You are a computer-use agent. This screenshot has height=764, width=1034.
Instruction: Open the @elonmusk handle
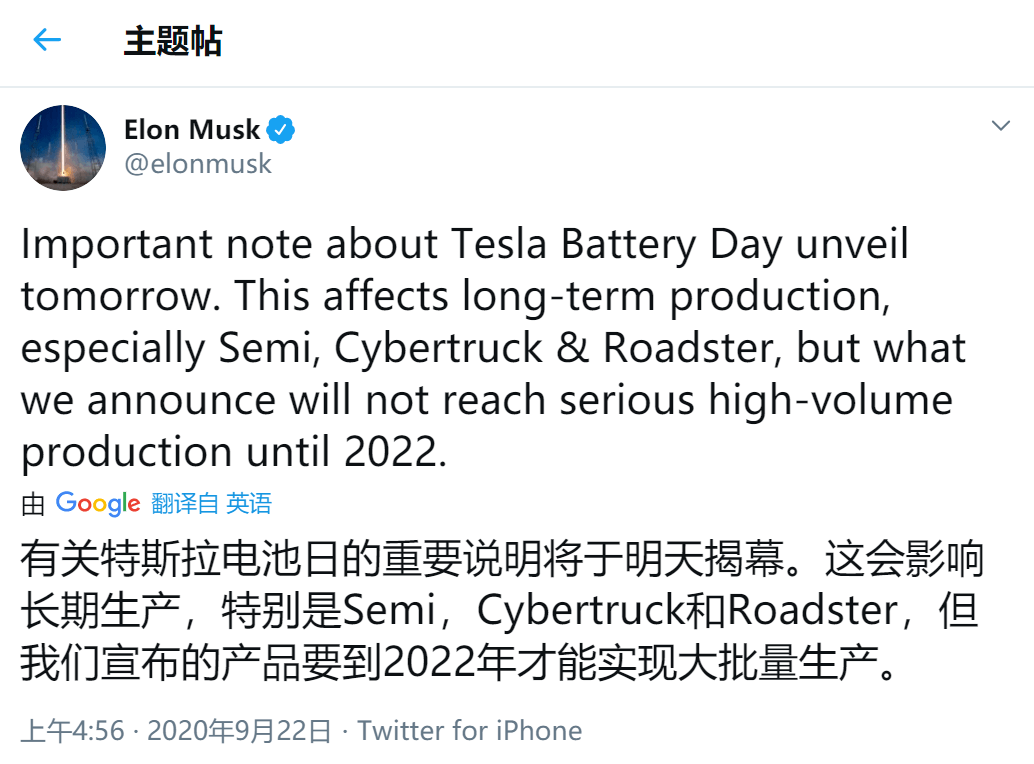(x=198, y=164)
